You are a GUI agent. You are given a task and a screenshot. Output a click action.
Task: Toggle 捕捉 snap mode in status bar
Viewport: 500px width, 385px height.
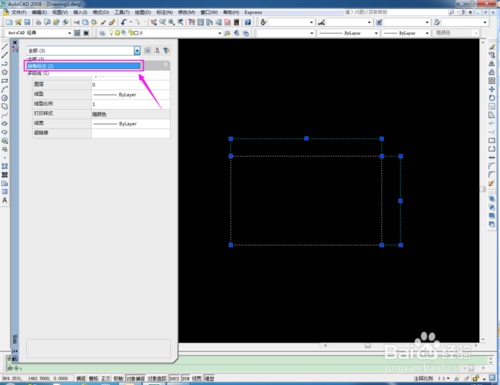[x=81, y=378]
